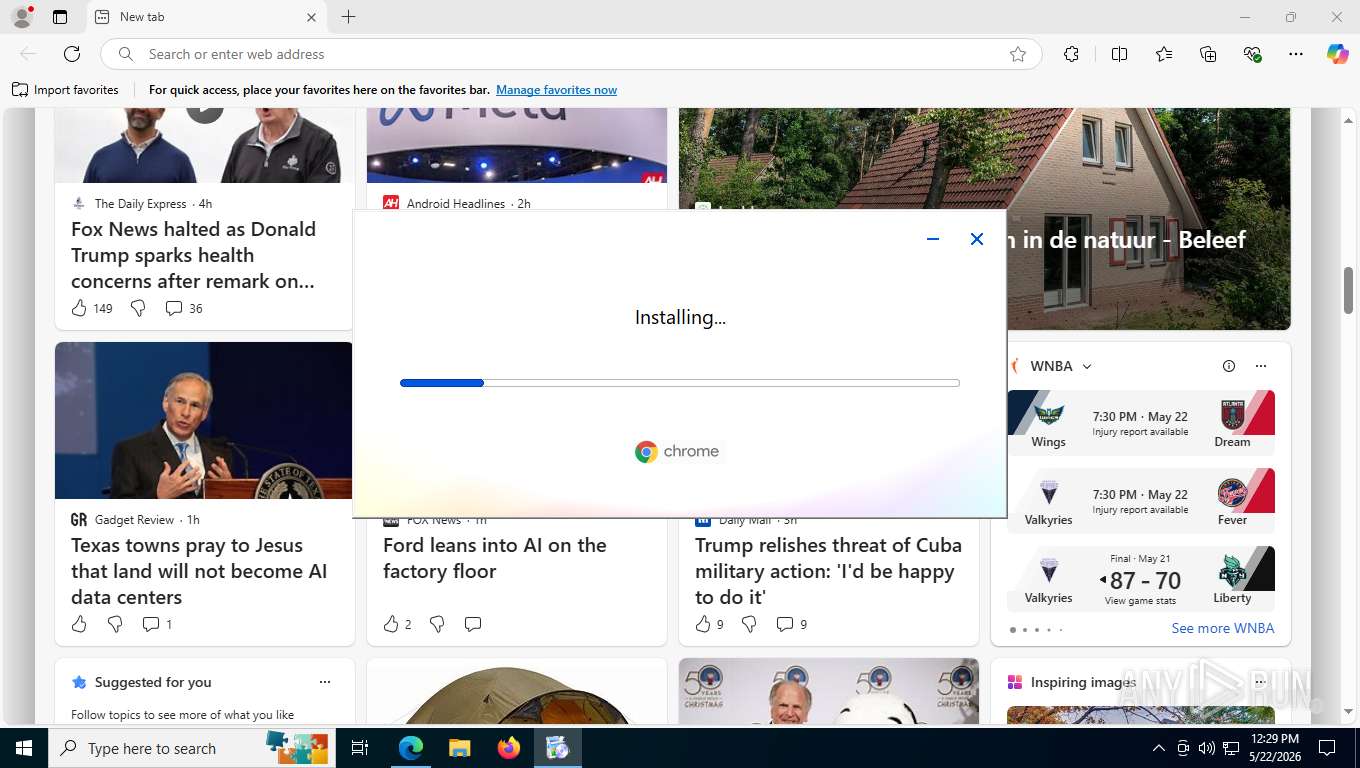The image size is (1360, 768).
Task: Open the Texas governor story thumbnail
Action: 204,420
